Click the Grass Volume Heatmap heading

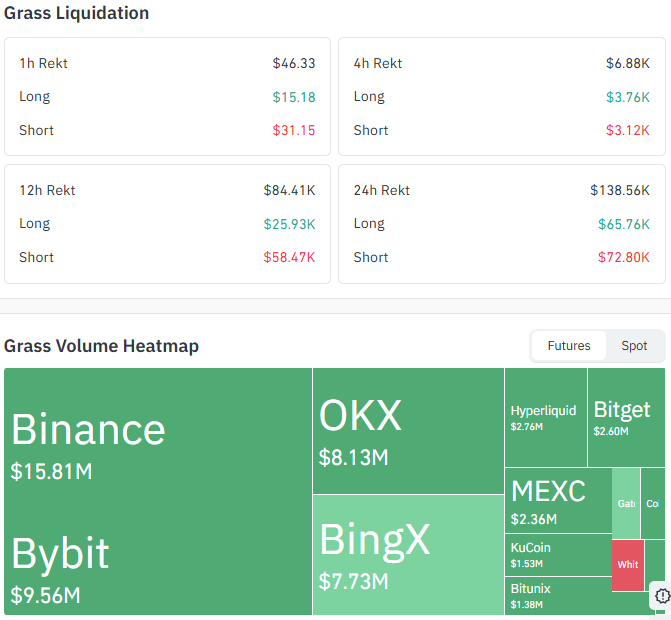click(101, 346)
